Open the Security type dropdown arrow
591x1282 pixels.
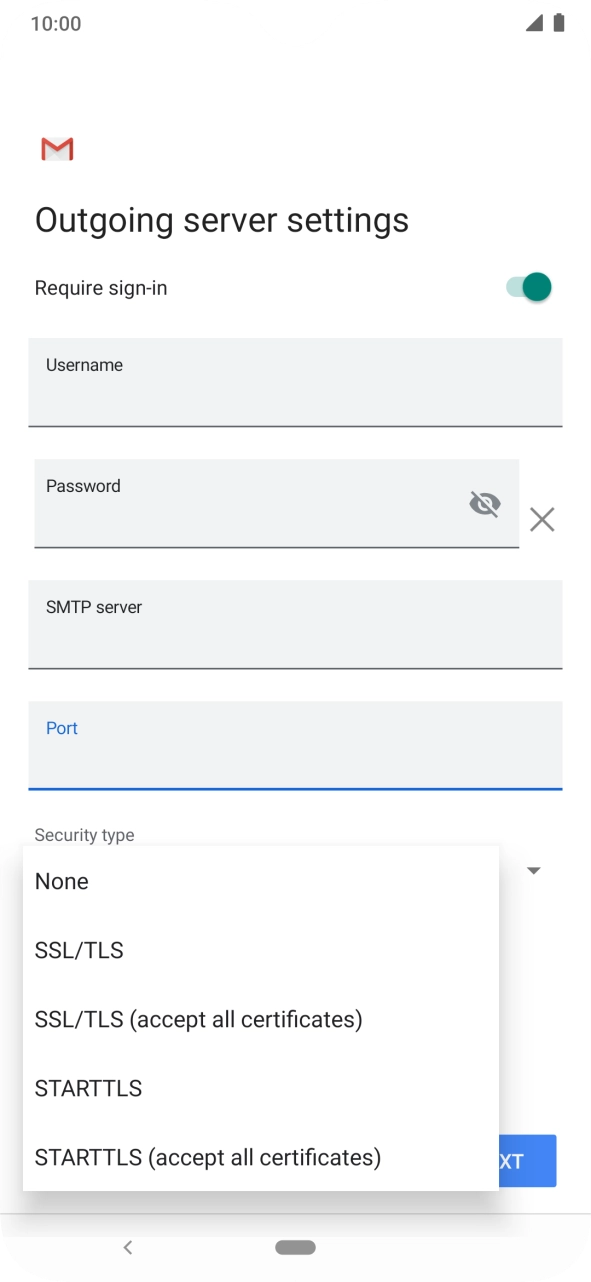point(534,870)
